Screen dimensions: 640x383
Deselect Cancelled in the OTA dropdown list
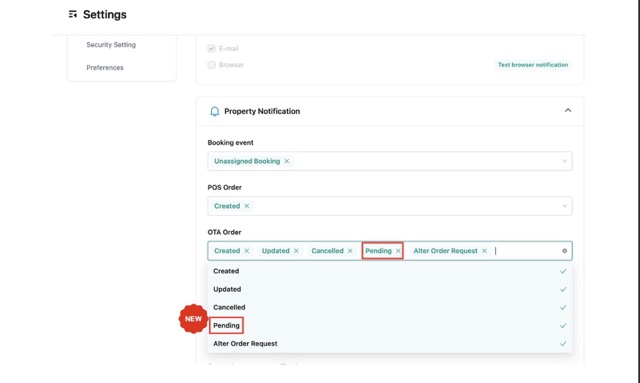pos(390,307)
